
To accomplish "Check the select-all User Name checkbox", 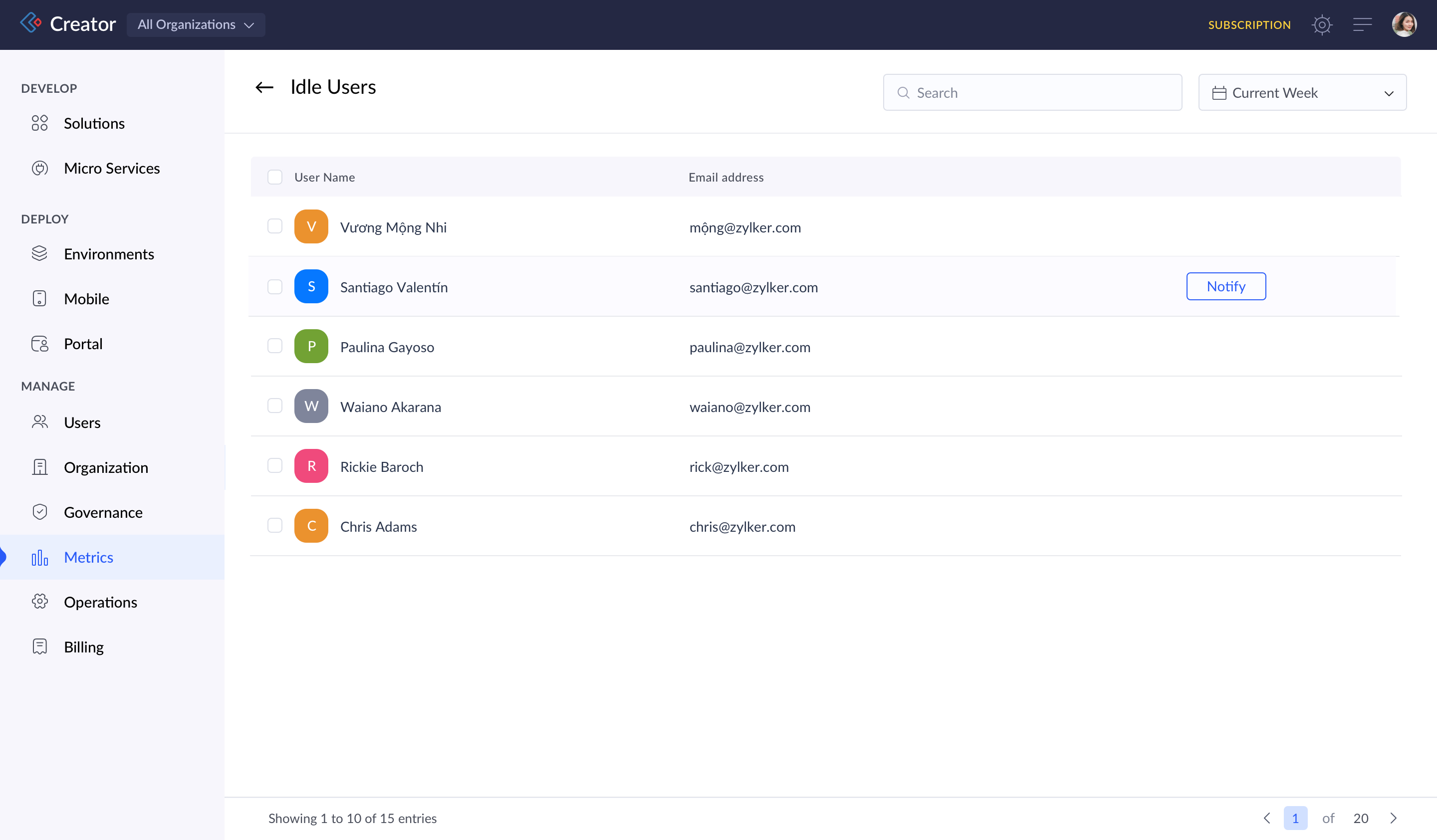I will tap(275, 177).
